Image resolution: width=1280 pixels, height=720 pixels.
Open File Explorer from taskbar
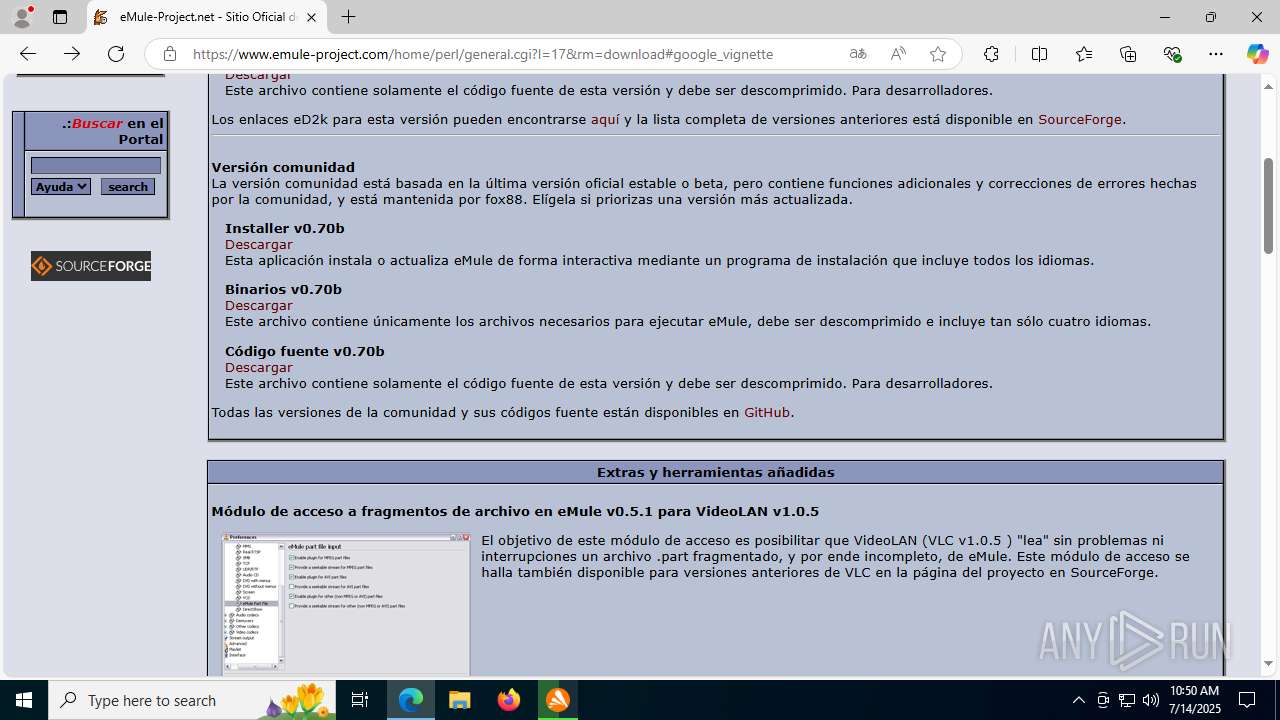(x=459, y=700)
